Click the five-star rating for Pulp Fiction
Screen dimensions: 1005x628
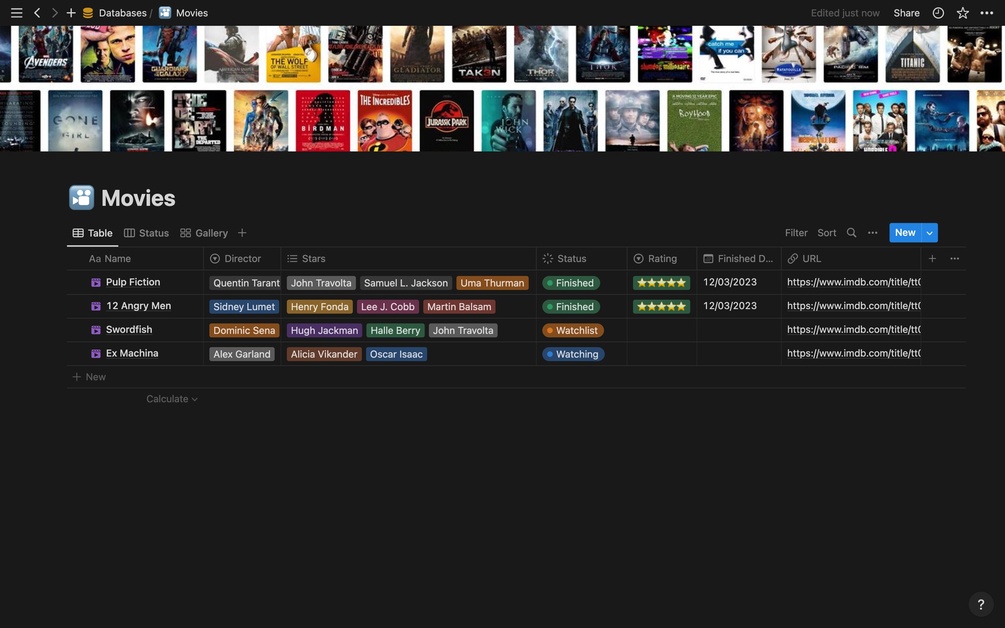[x=661, y=283]
